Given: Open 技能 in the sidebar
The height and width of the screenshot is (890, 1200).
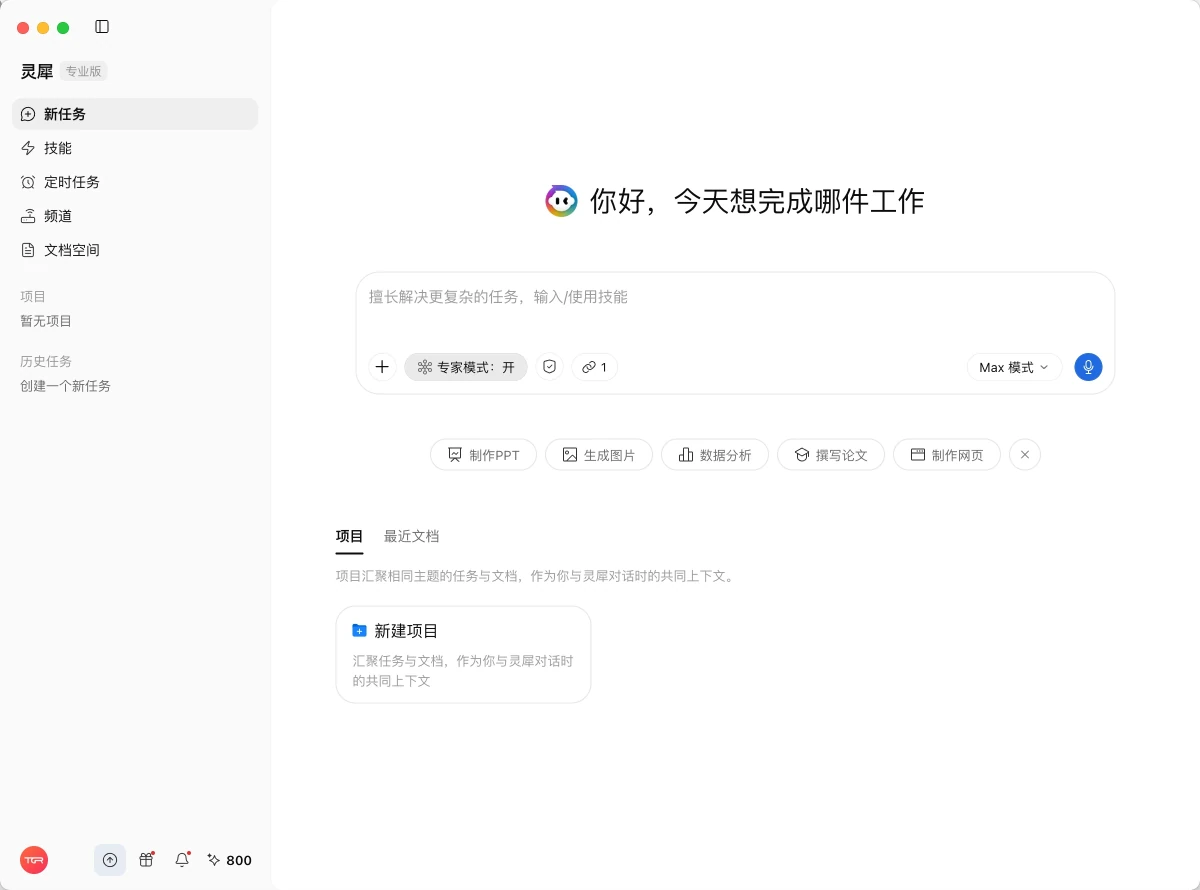Looking at the screenshot, I should (x=135, y=148).
